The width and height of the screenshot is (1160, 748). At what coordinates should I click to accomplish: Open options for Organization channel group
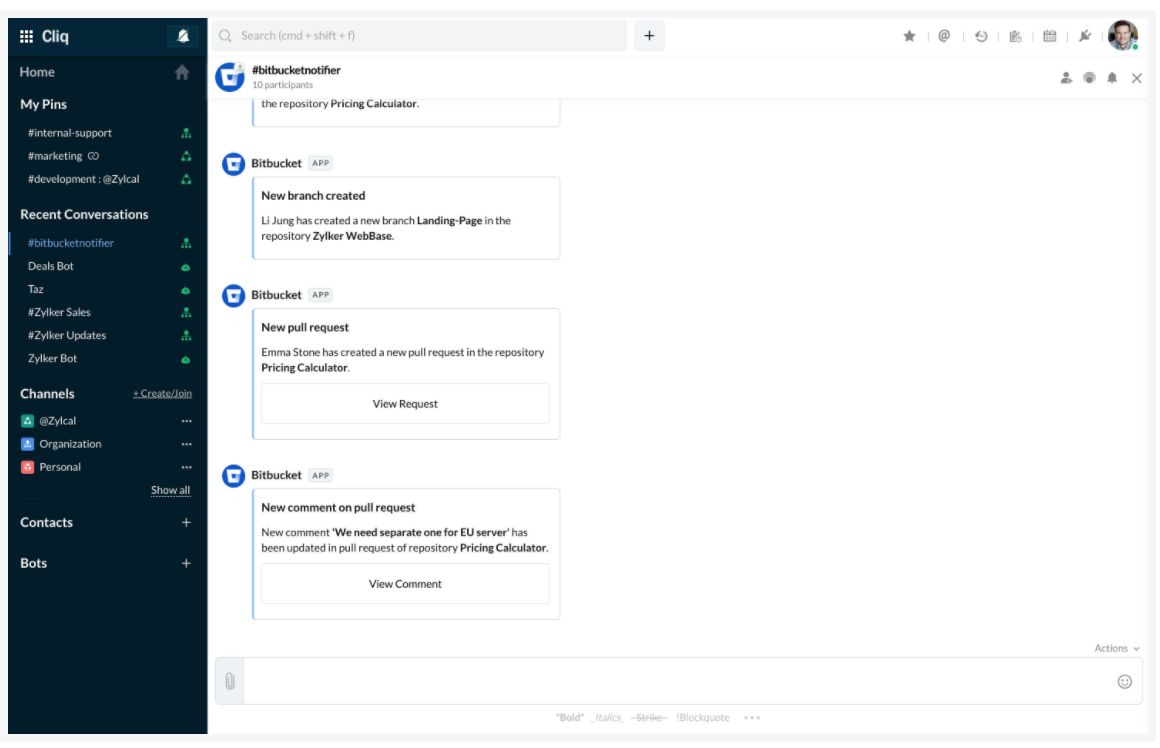coord(186,445)
